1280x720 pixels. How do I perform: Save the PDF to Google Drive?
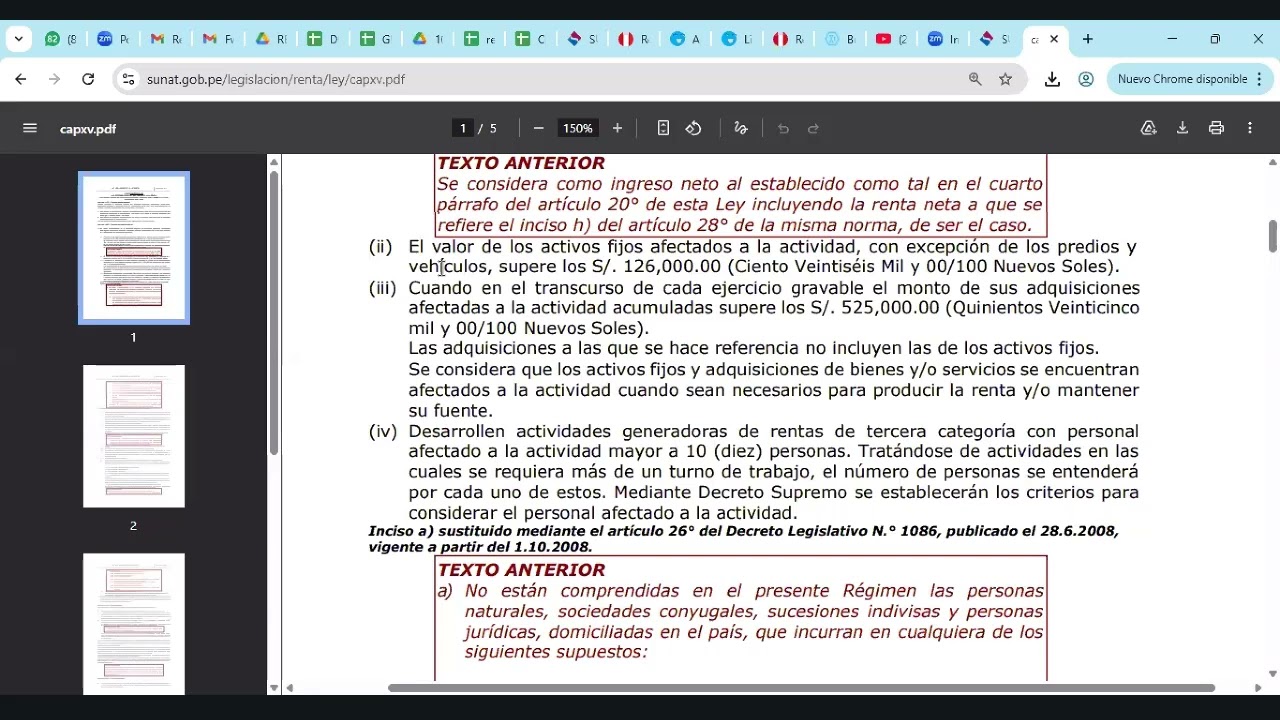(x=1148, y=128)
